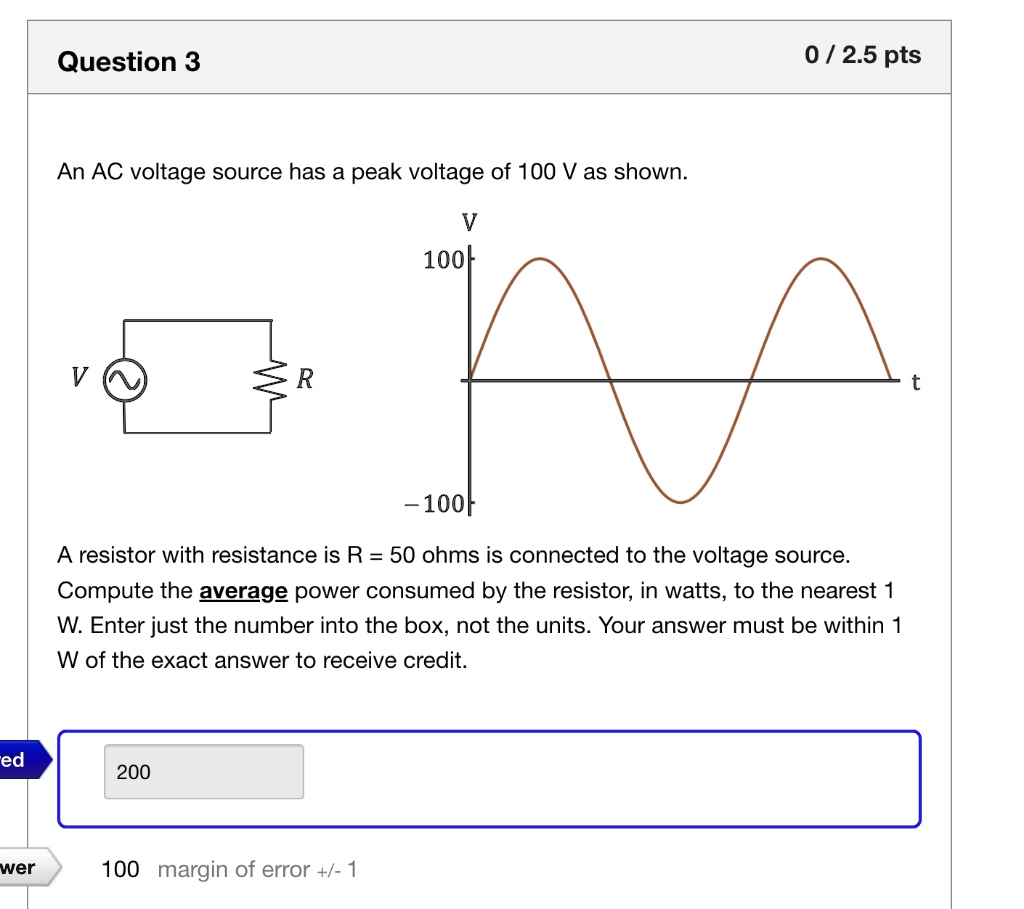Click the t axis label

point(915,382)
